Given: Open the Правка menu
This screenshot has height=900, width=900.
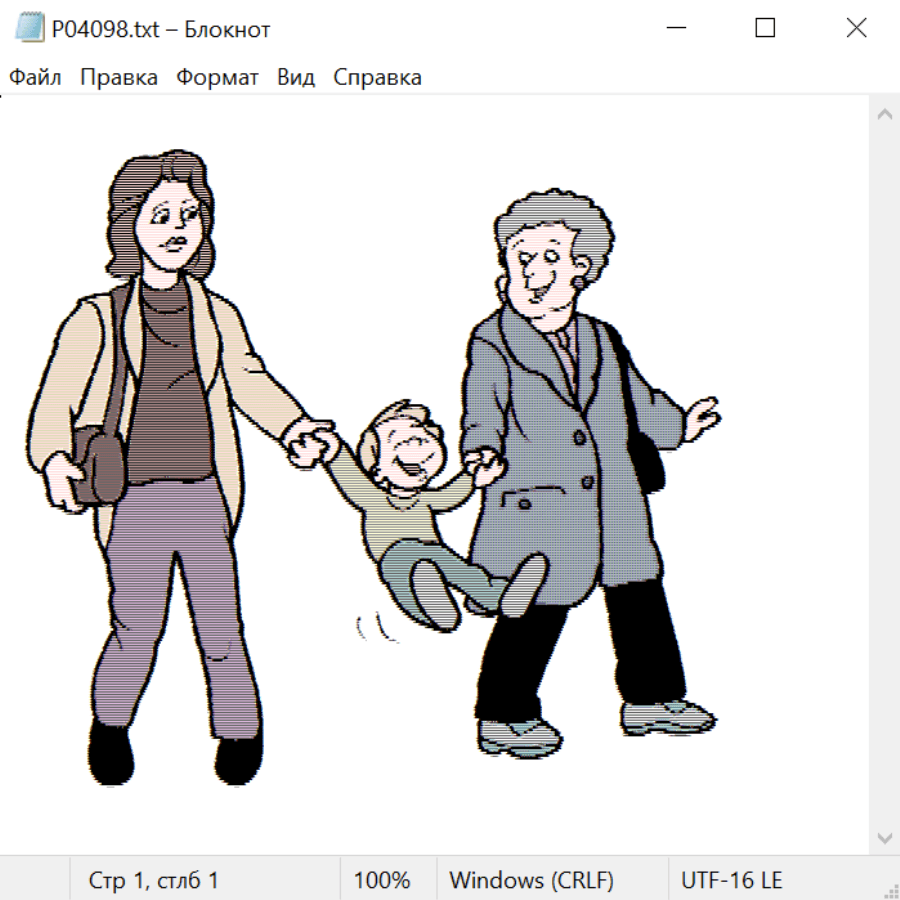Looking at the screenshot, I should click(119, 78).
